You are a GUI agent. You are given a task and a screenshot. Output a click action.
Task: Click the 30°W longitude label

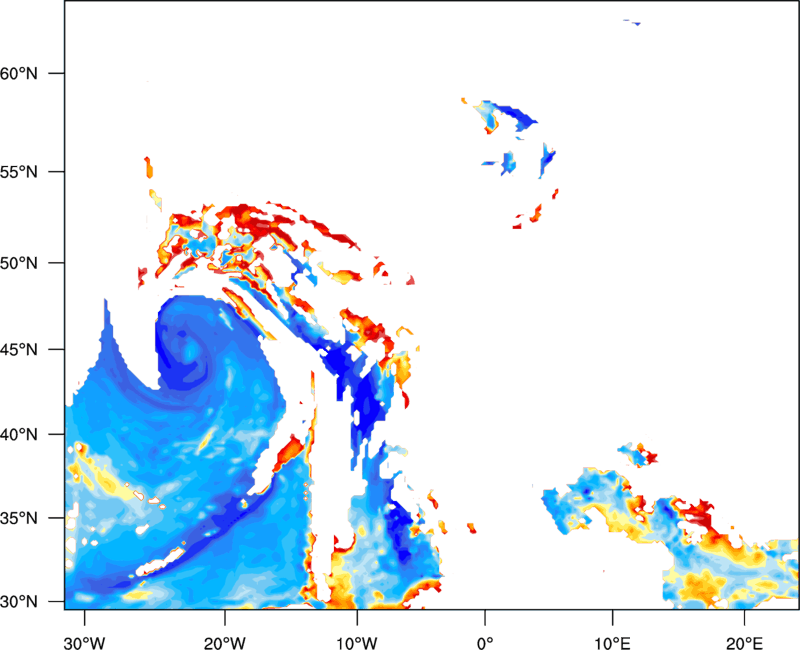coord(85,643)
